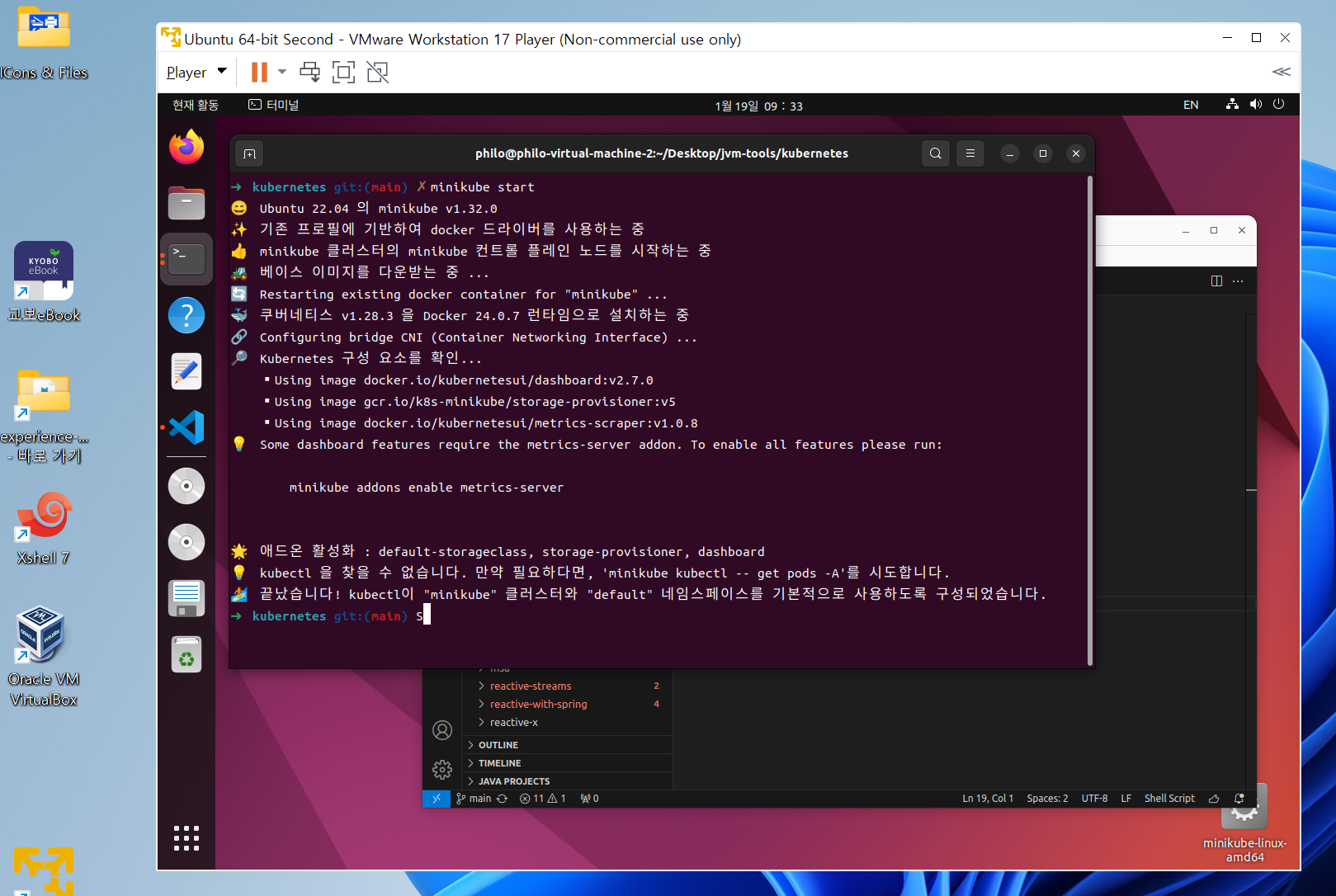Open the EN input source menu
This screenshot has height=896, width=1336.
(x=1191, y=105)
